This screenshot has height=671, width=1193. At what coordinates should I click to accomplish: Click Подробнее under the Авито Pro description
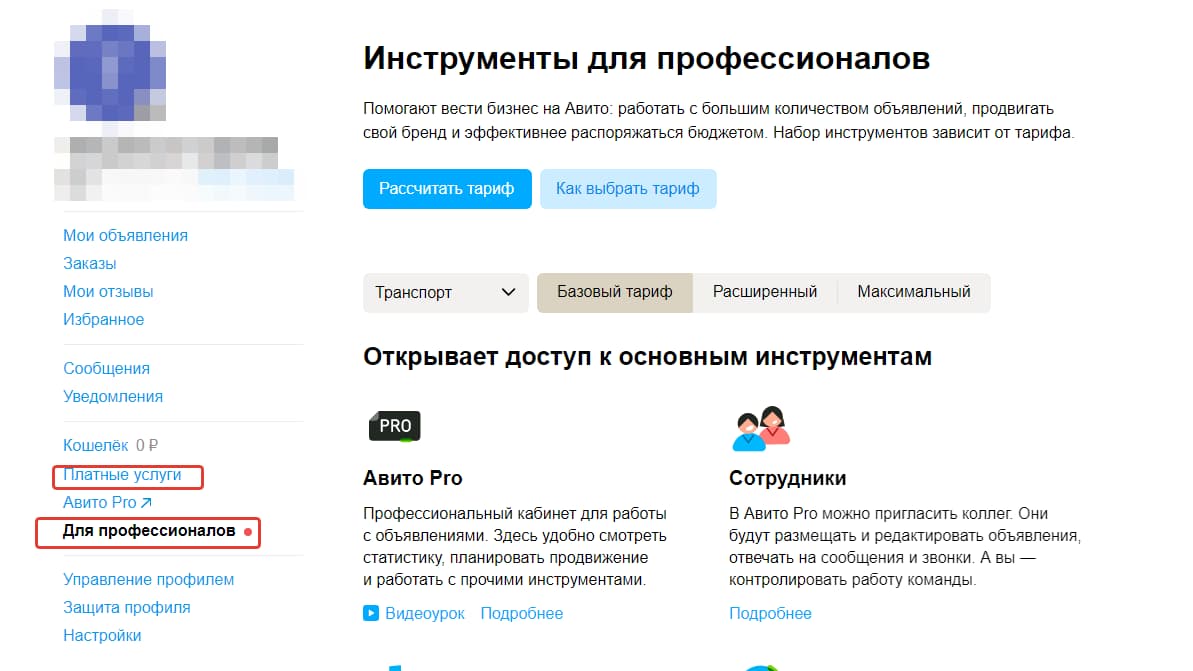coord(522,613)
